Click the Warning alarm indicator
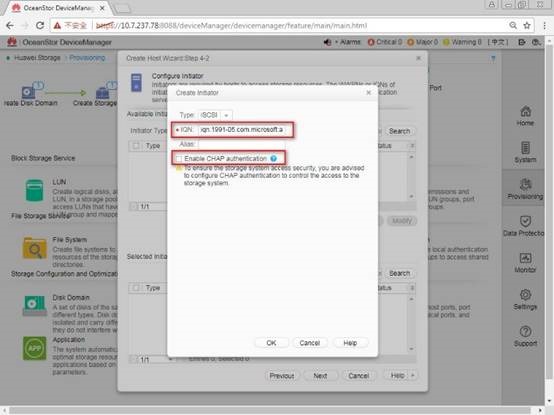The width and height of the screenshot is (554, 415). coord(462,42)
